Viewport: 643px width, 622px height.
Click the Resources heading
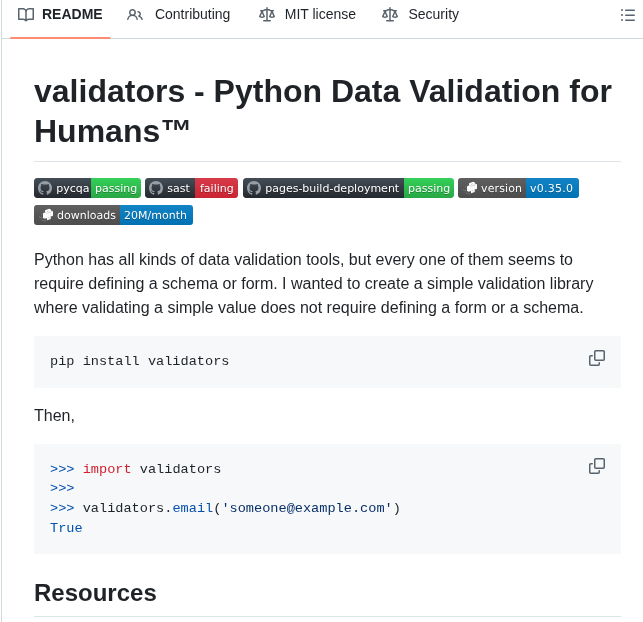[x=95, y=593]
